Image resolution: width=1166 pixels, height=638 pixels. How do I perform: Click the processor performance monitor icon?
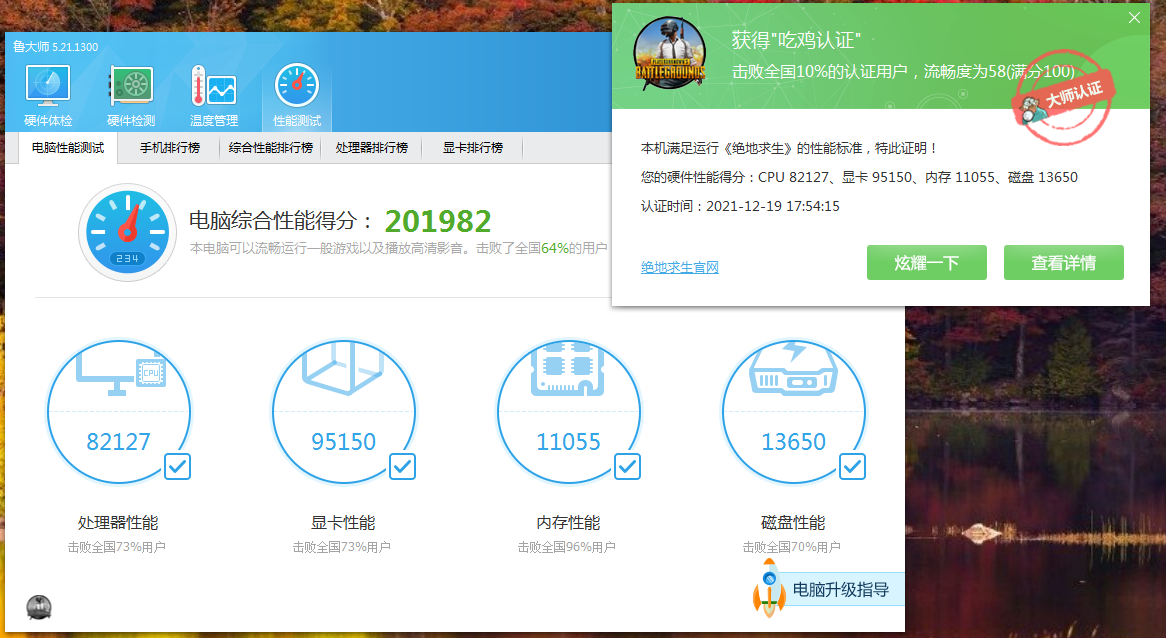coord(121,370)
